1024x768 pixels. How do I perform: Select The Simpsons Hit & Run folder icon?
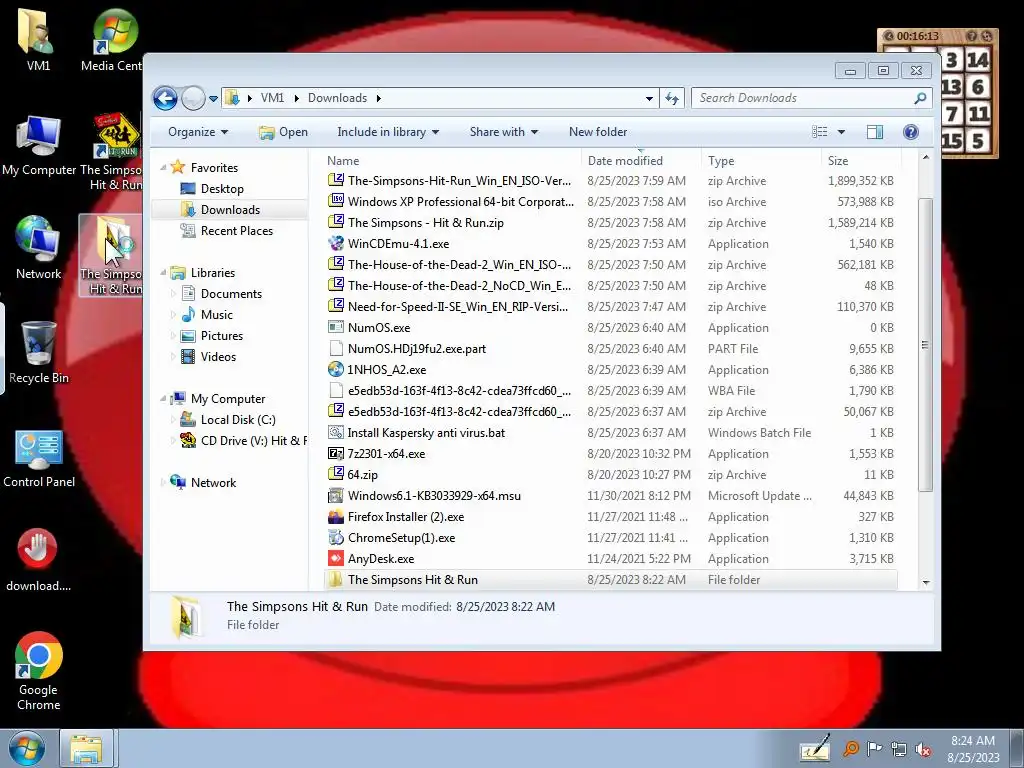point(336,579)
